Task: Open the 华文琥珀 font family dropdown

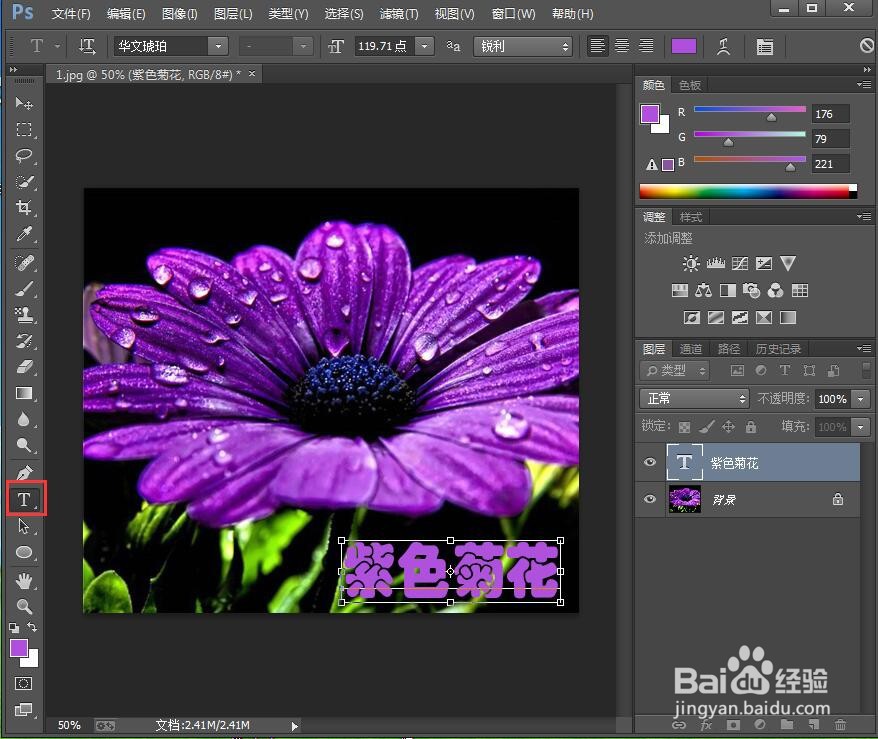Action: click(218, 45)
